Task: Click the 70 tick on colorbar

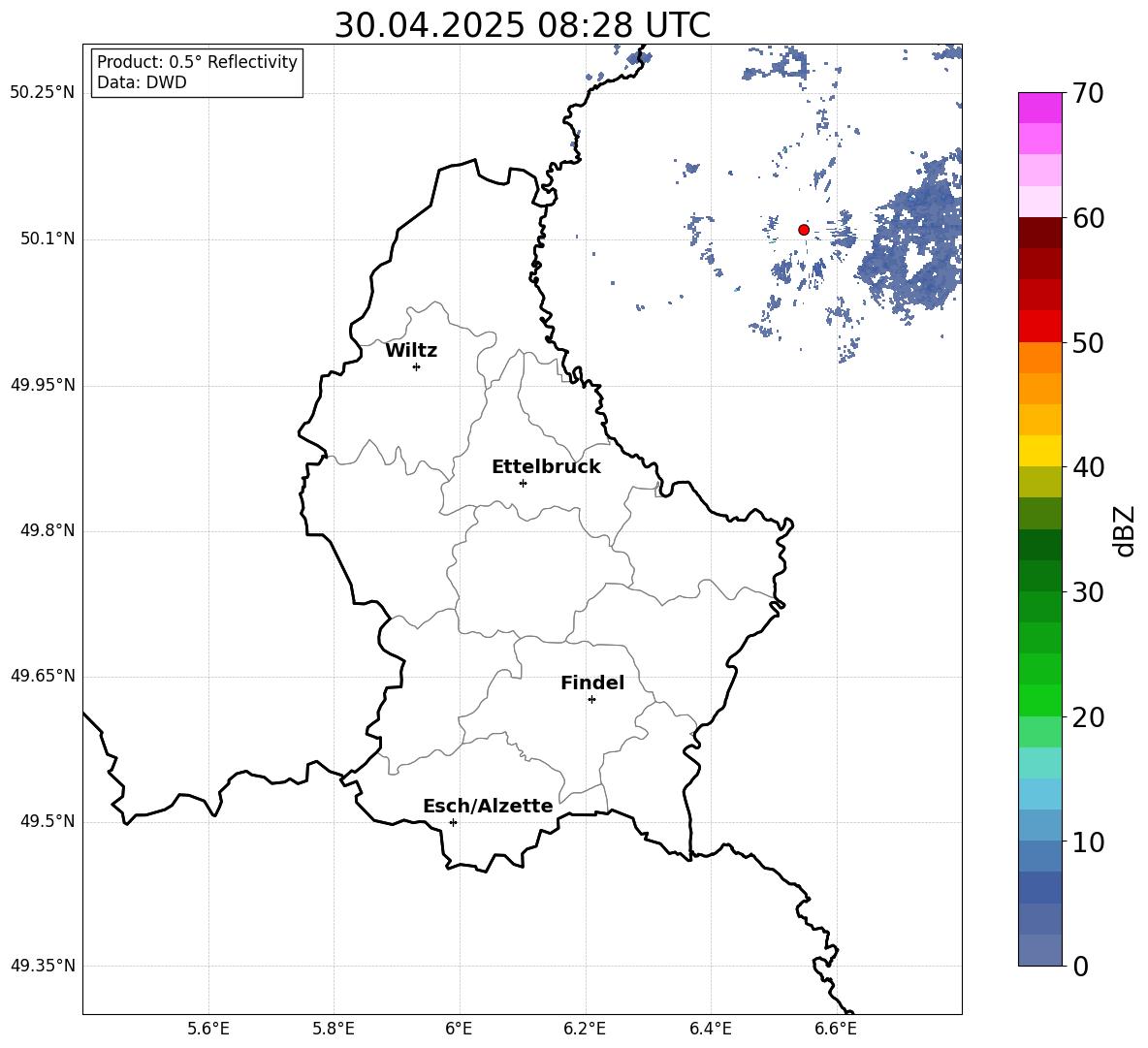Action: tap(1088, 93)
